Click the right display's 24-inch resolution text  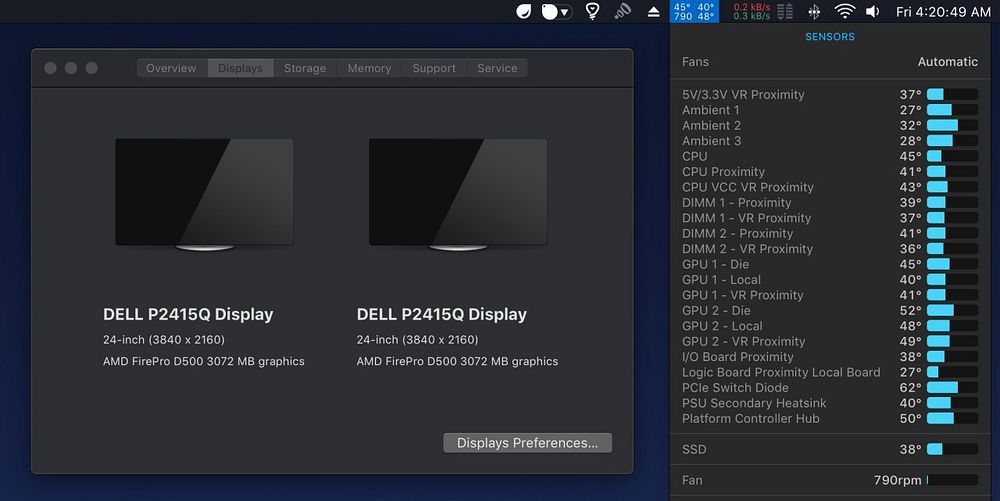coord(417,340)
